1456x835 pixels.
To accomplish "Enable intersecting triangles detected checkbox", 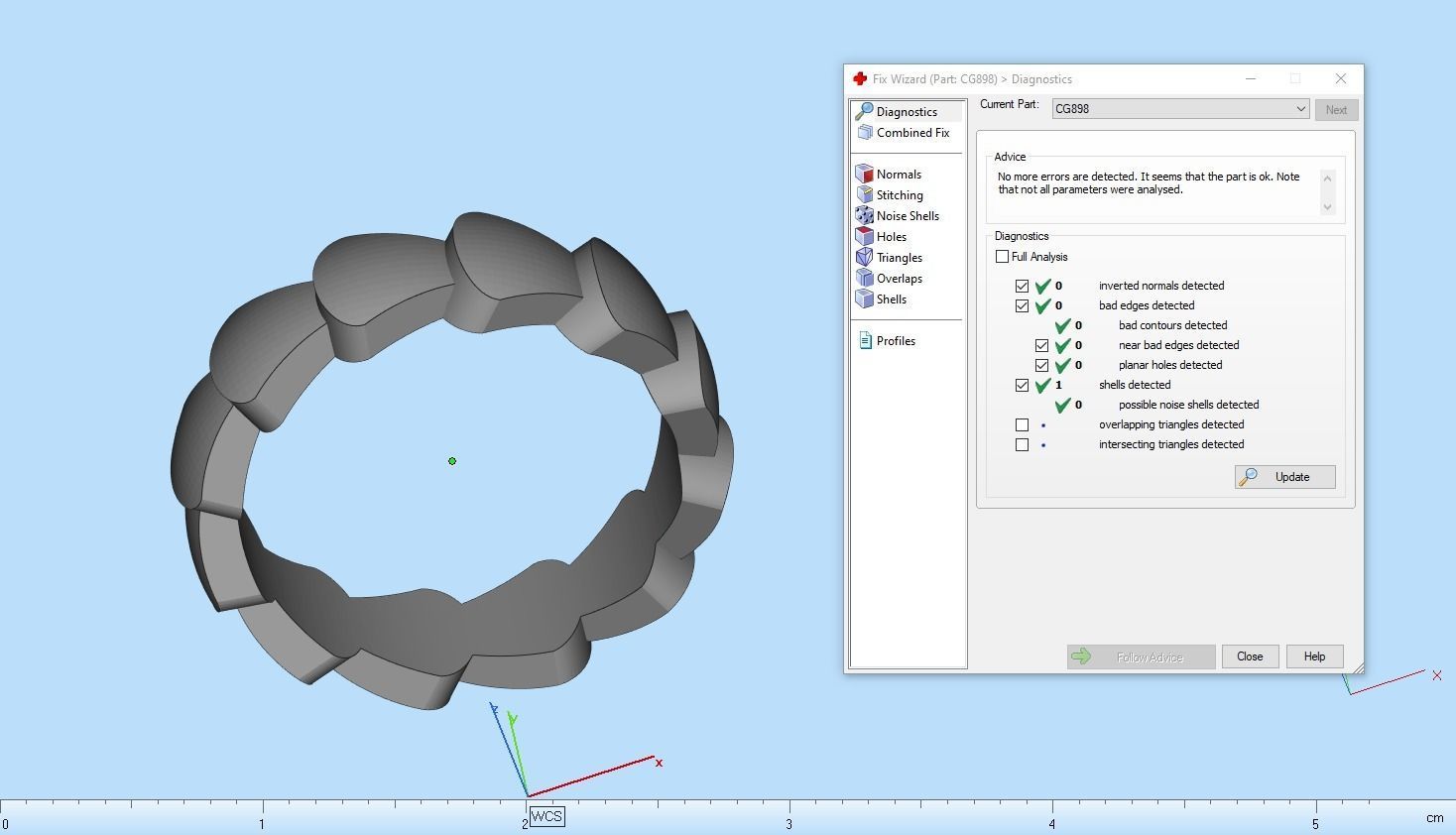I will 1022,444.
